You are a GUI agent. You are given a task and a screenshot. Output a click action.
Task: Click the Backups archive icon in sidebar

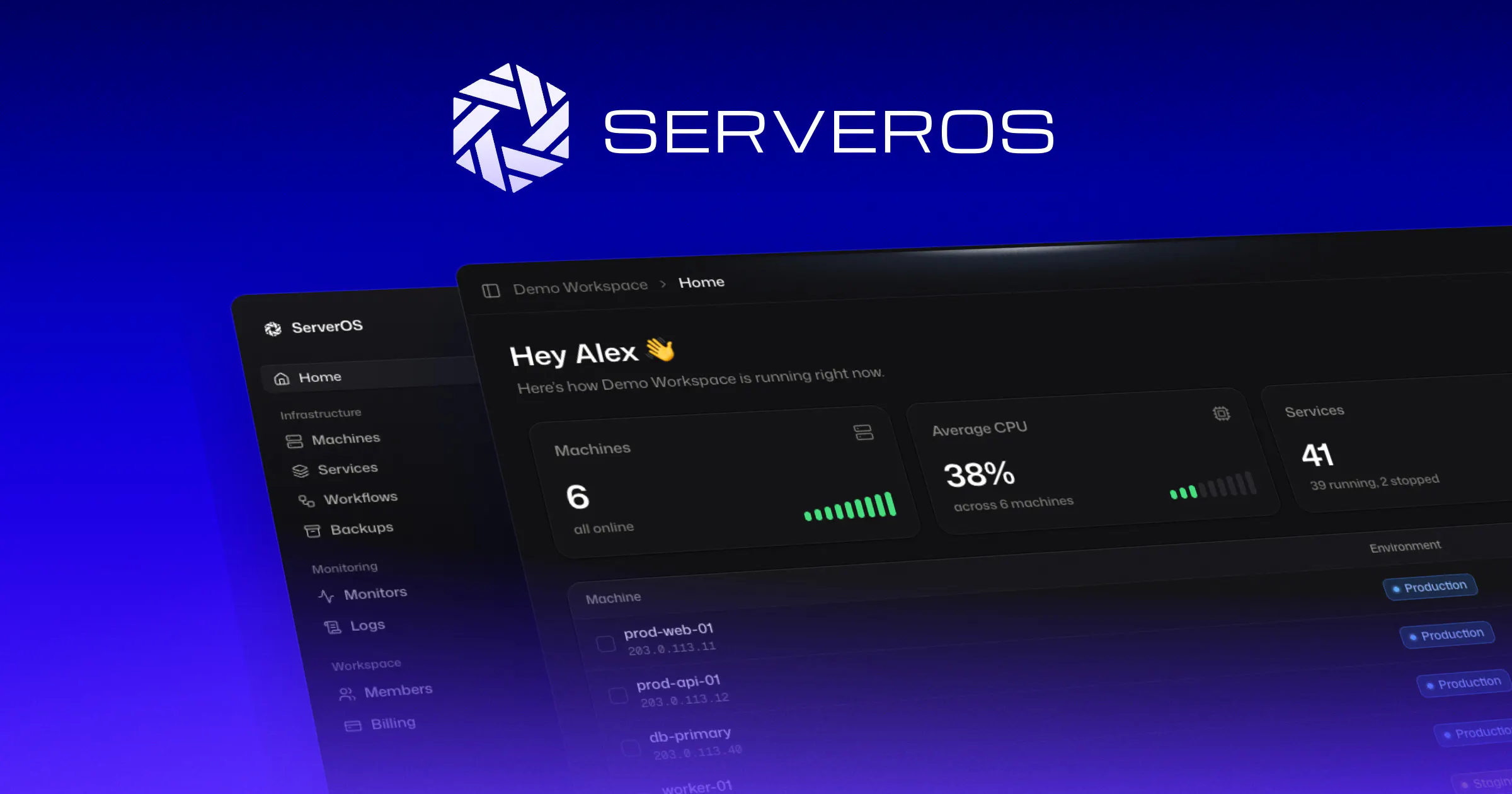pyautogui.click(x=312, y=531)
